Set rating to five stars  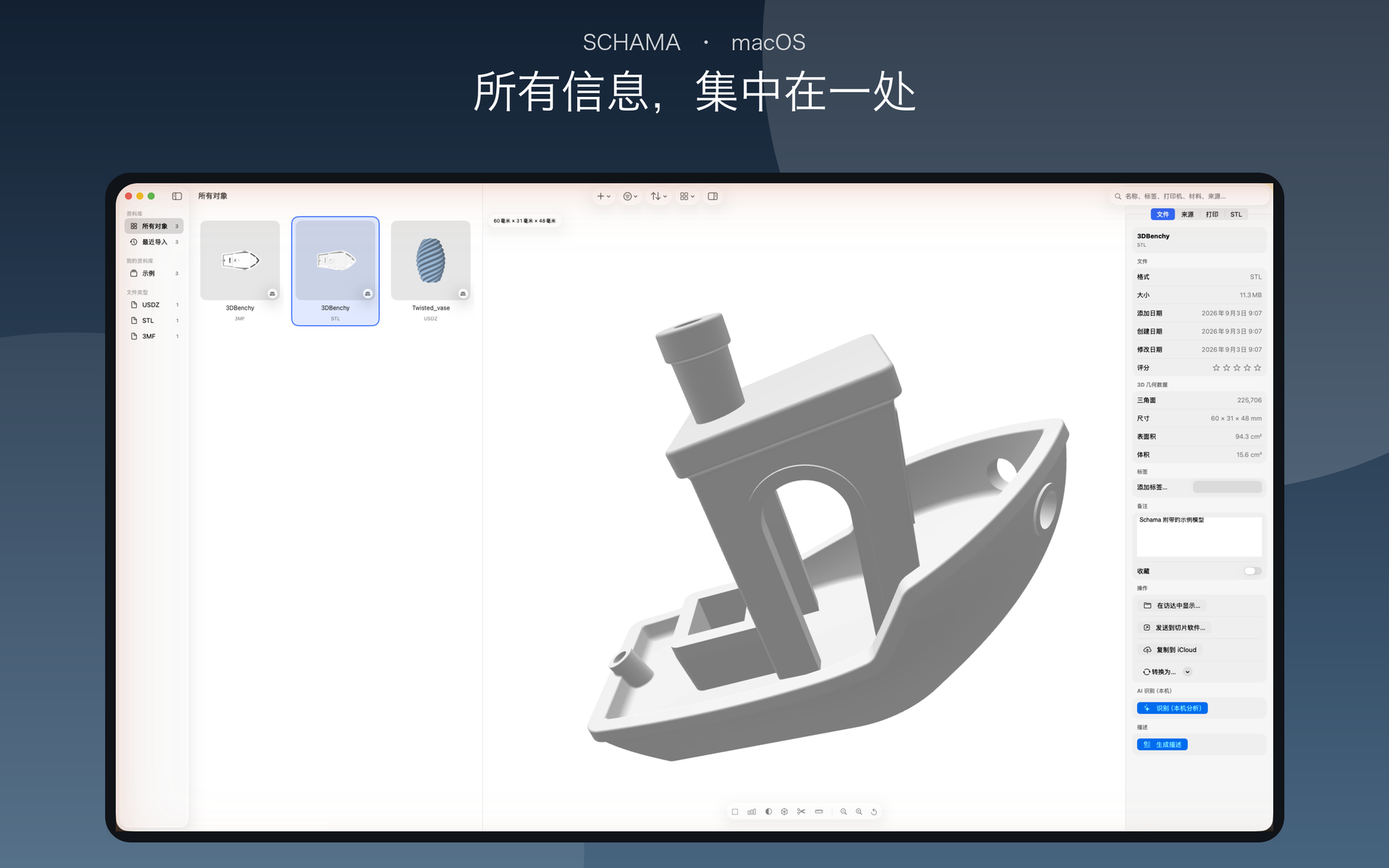[x=1257, y=368]
